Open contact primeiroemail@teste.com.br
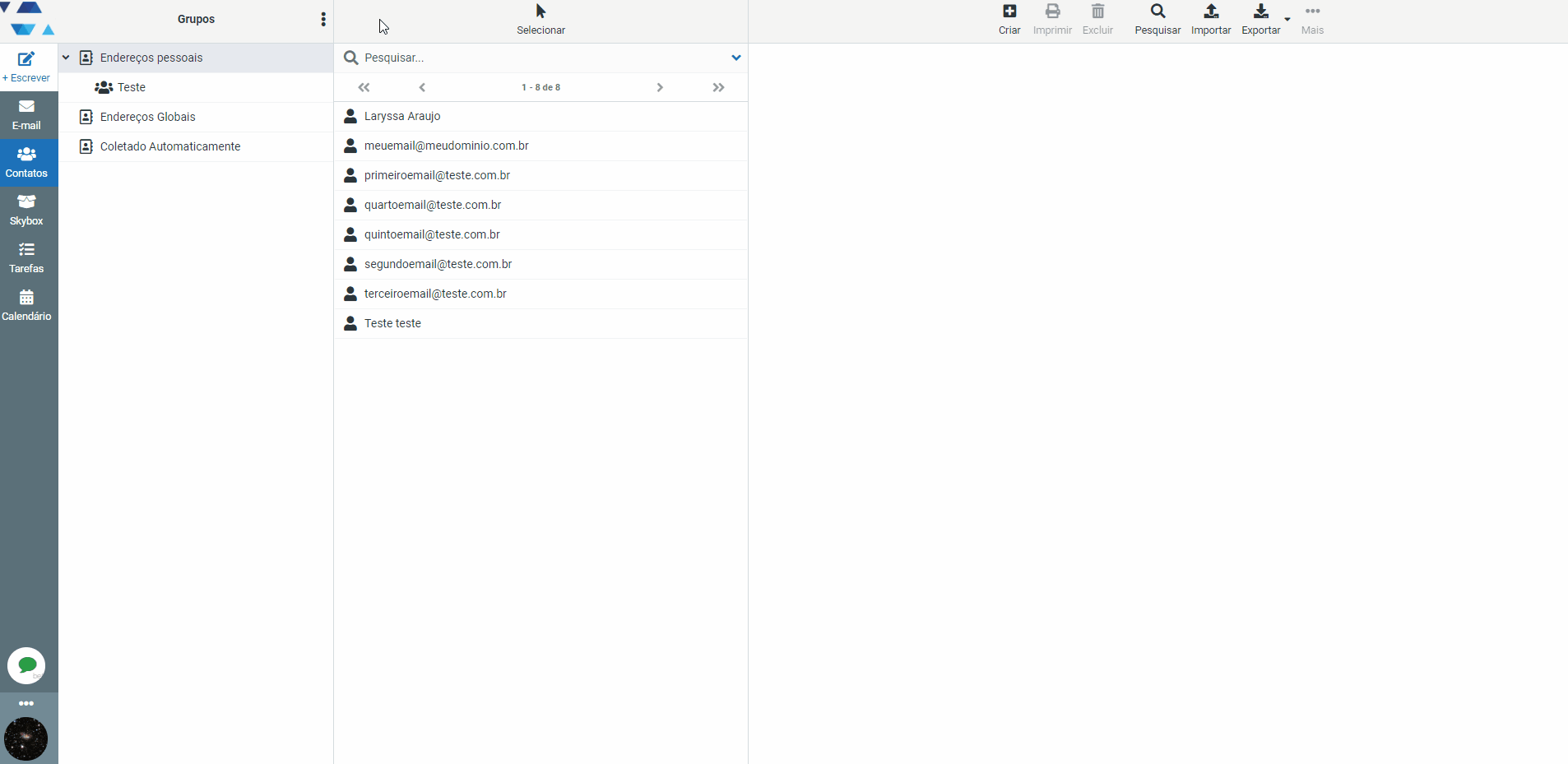Image resolution: width=1568 pixels, height=764 pixels. coord(540,175)
